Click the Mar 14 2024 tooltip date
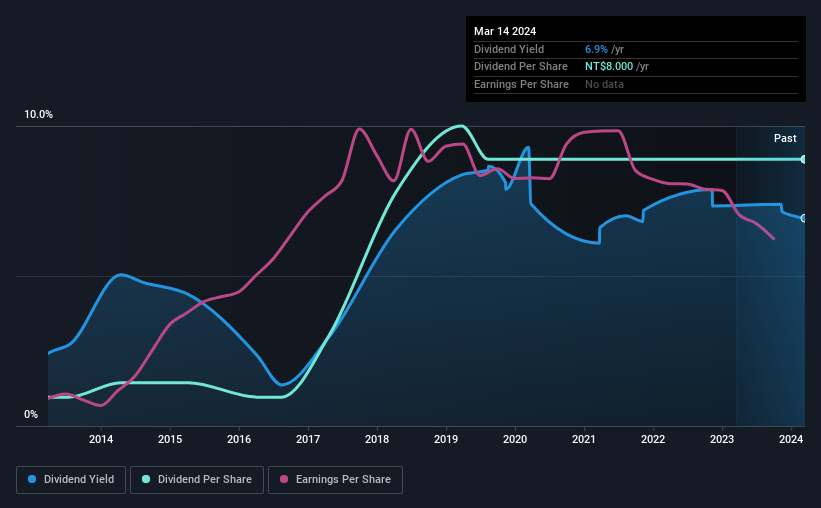This screenshot has width=821, height=508. click(x=505, y=31)
